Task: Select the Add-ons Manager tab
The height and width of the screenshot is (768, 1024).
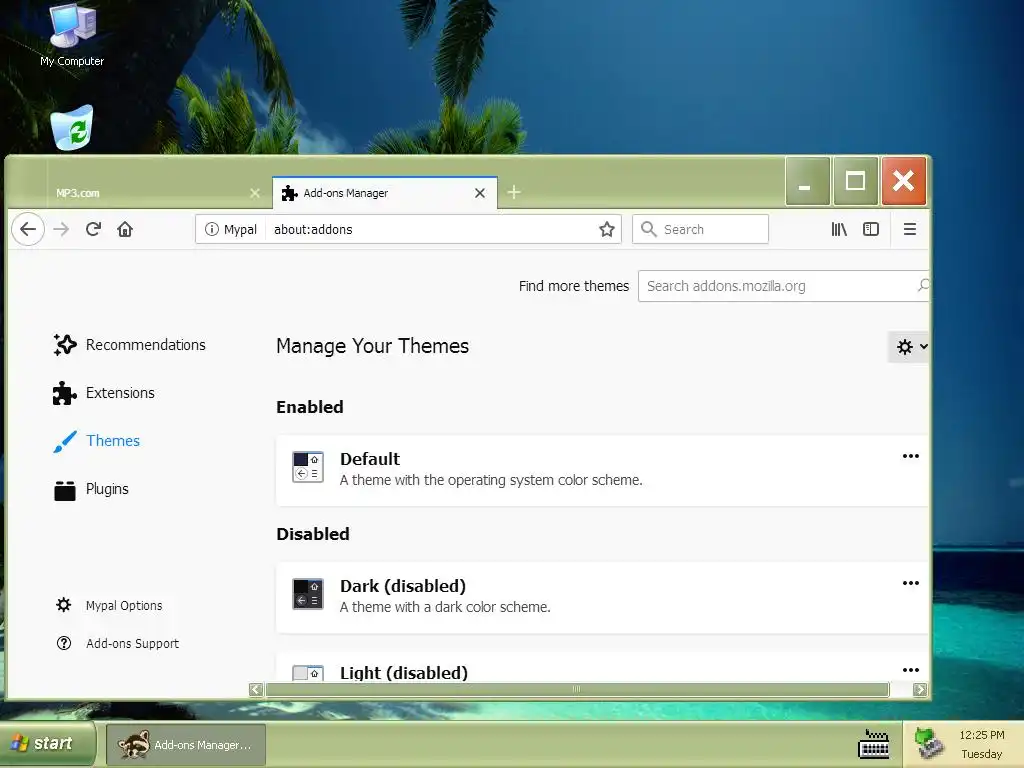Action: click(x=385, y=193)
